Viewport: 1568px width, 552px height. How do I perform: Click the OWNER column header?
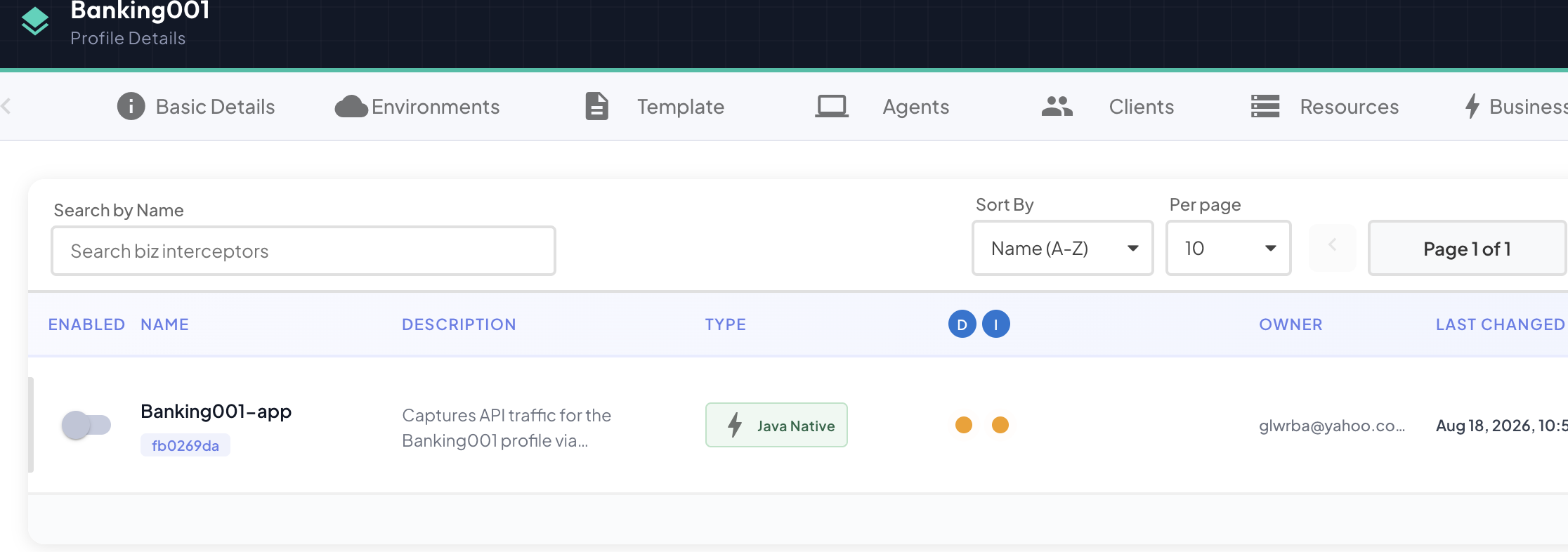point(1291,324)
